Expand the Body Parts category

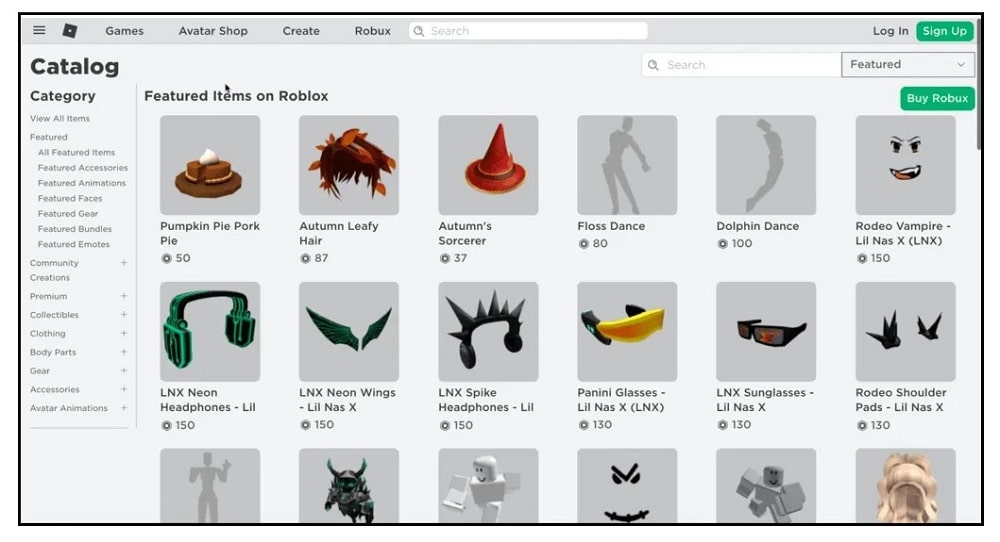124,351
